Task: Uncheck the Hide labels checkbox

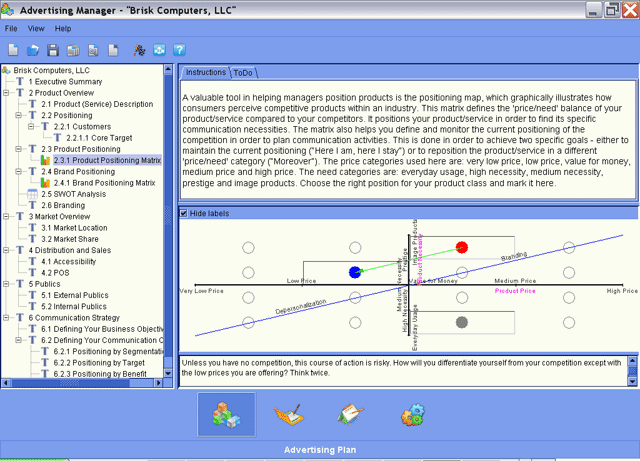Action: click(x=184, y=213)
